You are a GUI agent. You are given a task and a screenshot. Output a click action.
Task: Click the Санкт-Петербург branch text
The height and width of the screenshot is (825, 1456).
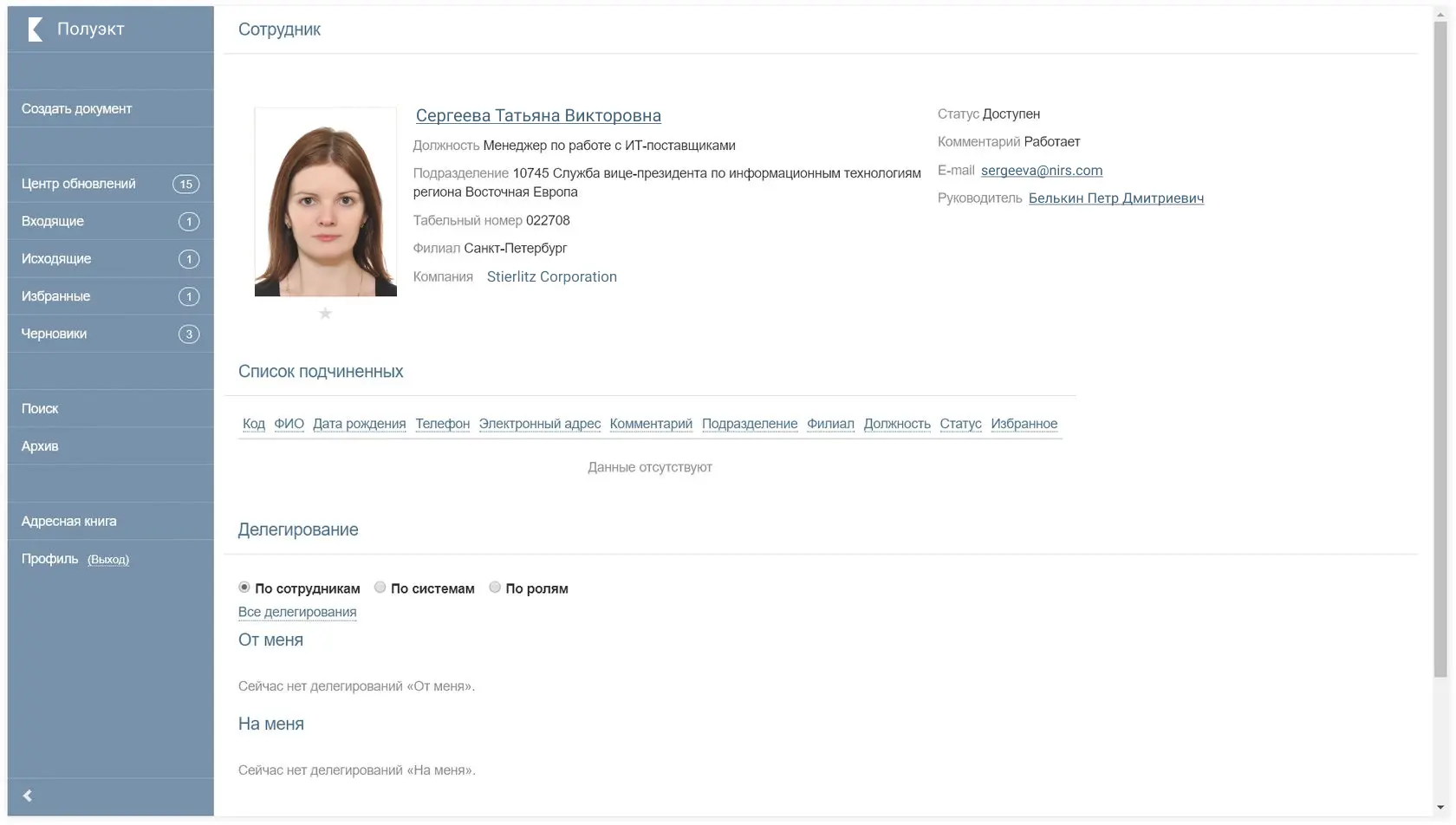(x=516, y=249)
